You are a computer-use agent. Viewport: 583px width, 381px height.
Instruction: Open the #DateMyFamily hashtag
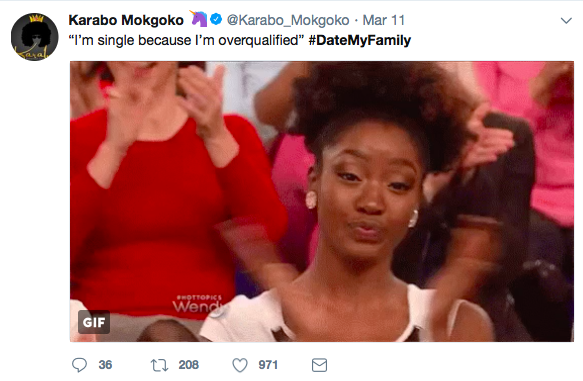360,40
